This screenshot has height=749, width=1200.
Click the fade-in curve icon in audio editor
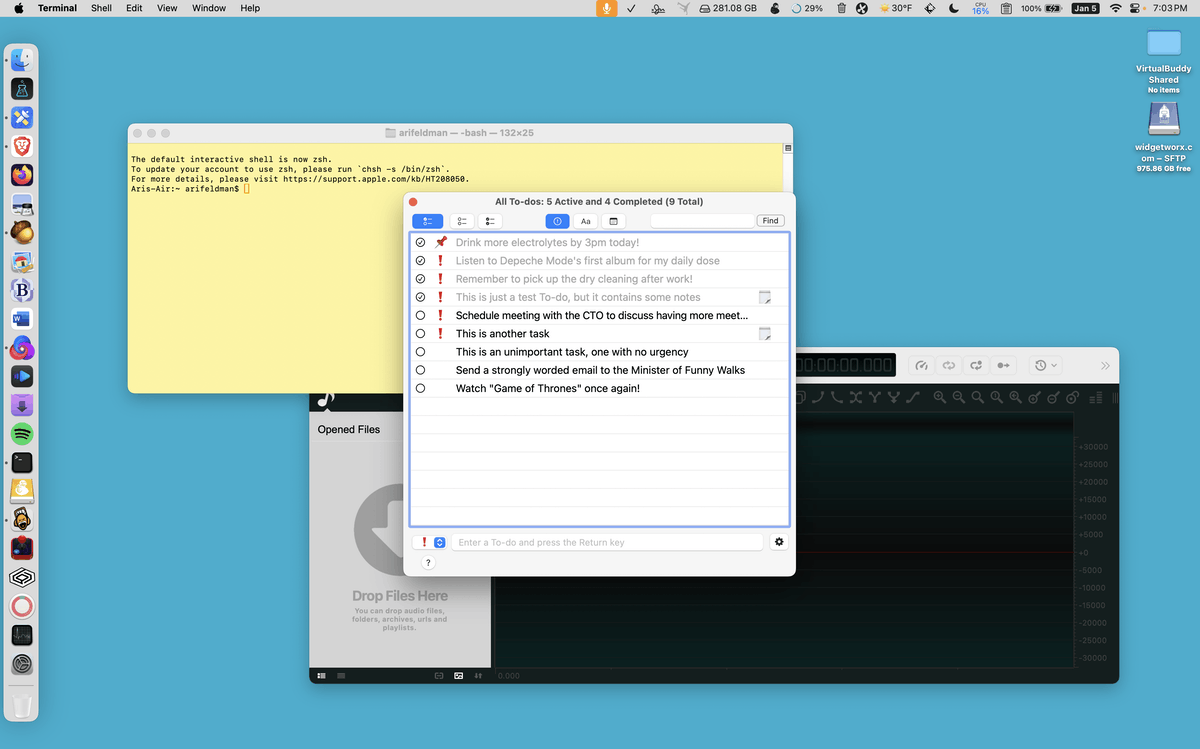tap(818, 397)
